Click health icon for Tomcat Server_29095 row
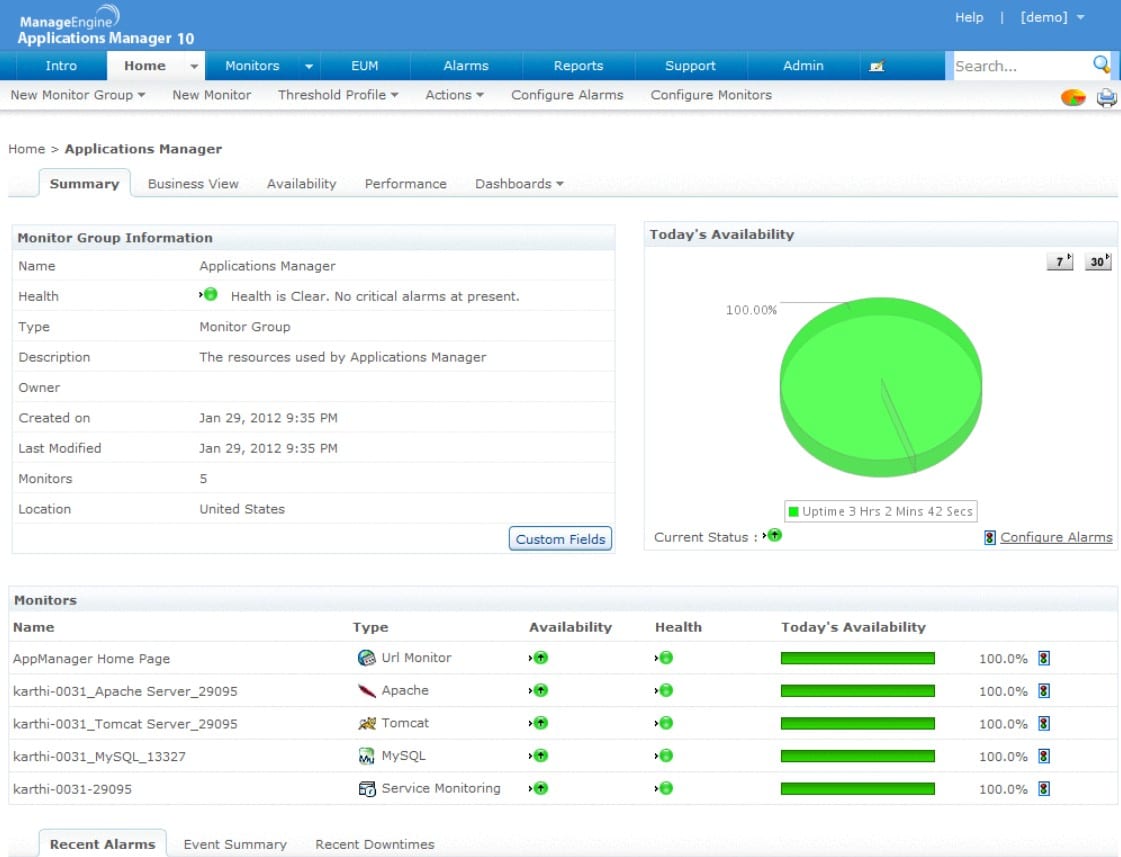This screenshot has height=857, width=1121. coord(664,723)
